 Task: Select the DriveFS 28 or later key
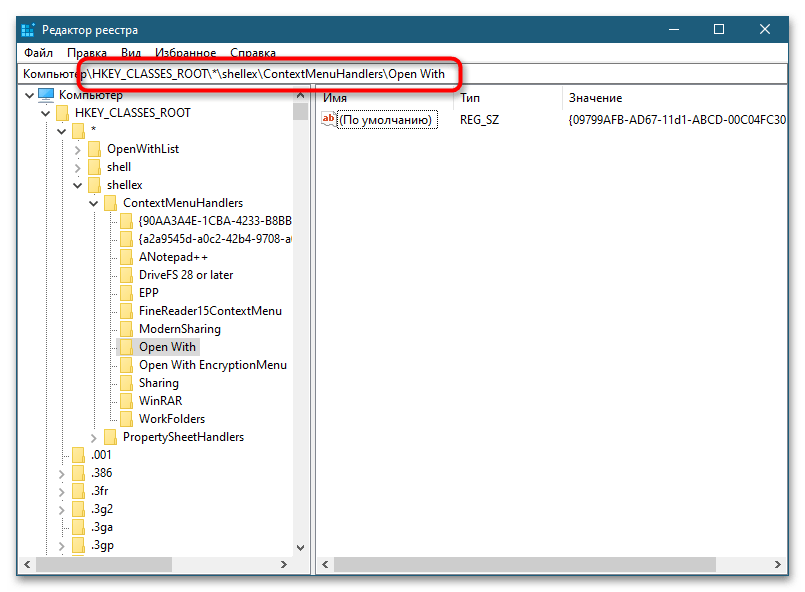pyautogui.click(x=186, y=275)
